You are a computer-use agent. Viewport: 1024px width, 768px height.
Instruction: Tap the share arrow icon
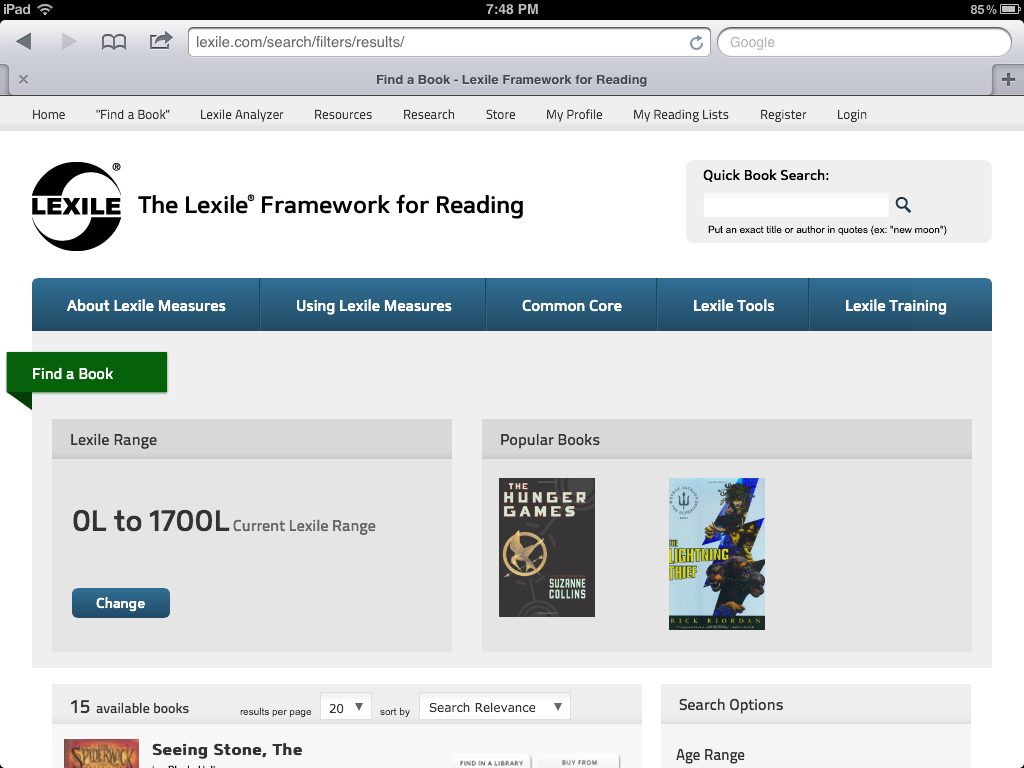(x=161, y=40)
